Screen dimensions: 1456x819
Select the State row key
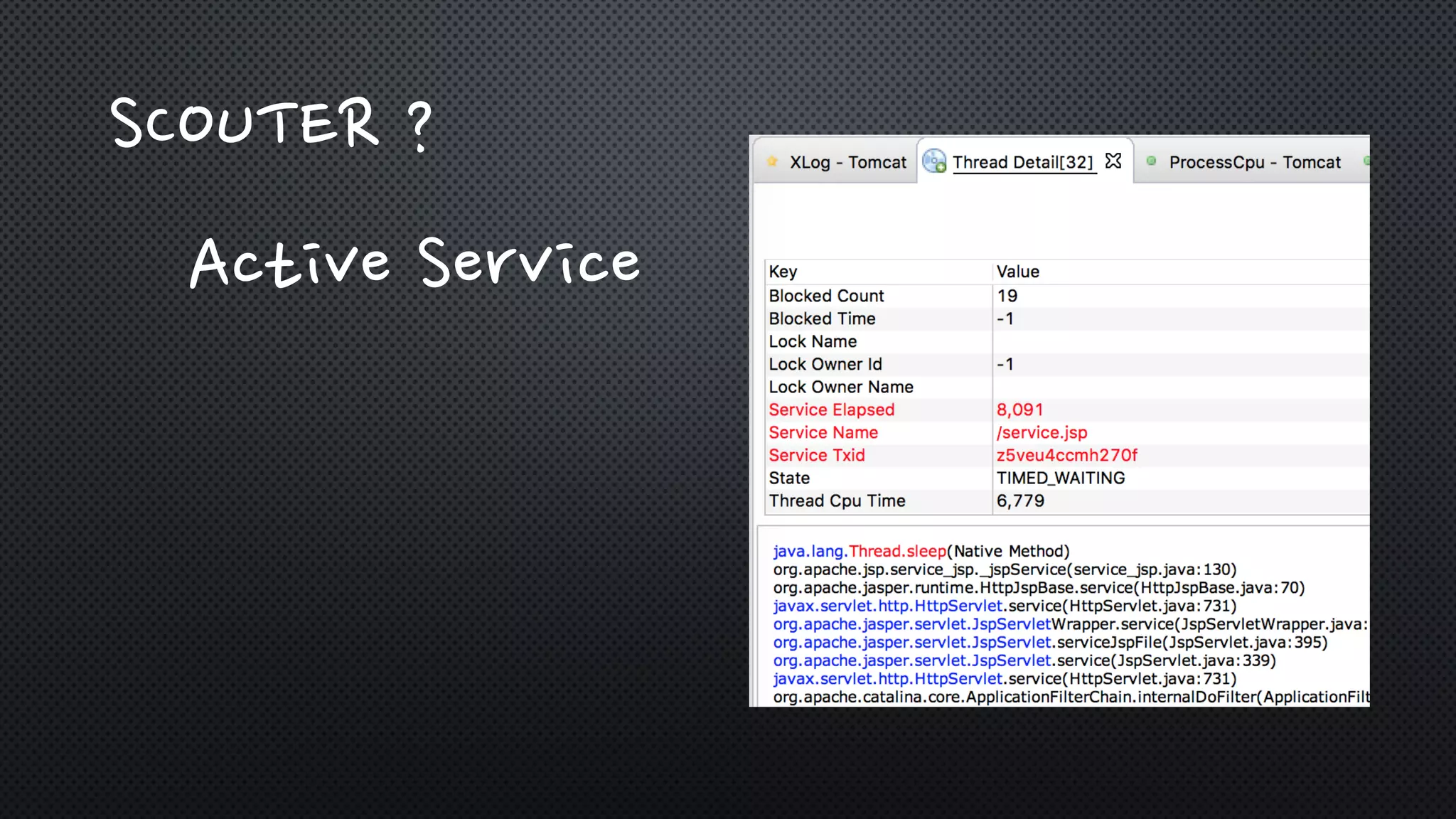pos(789,478)
